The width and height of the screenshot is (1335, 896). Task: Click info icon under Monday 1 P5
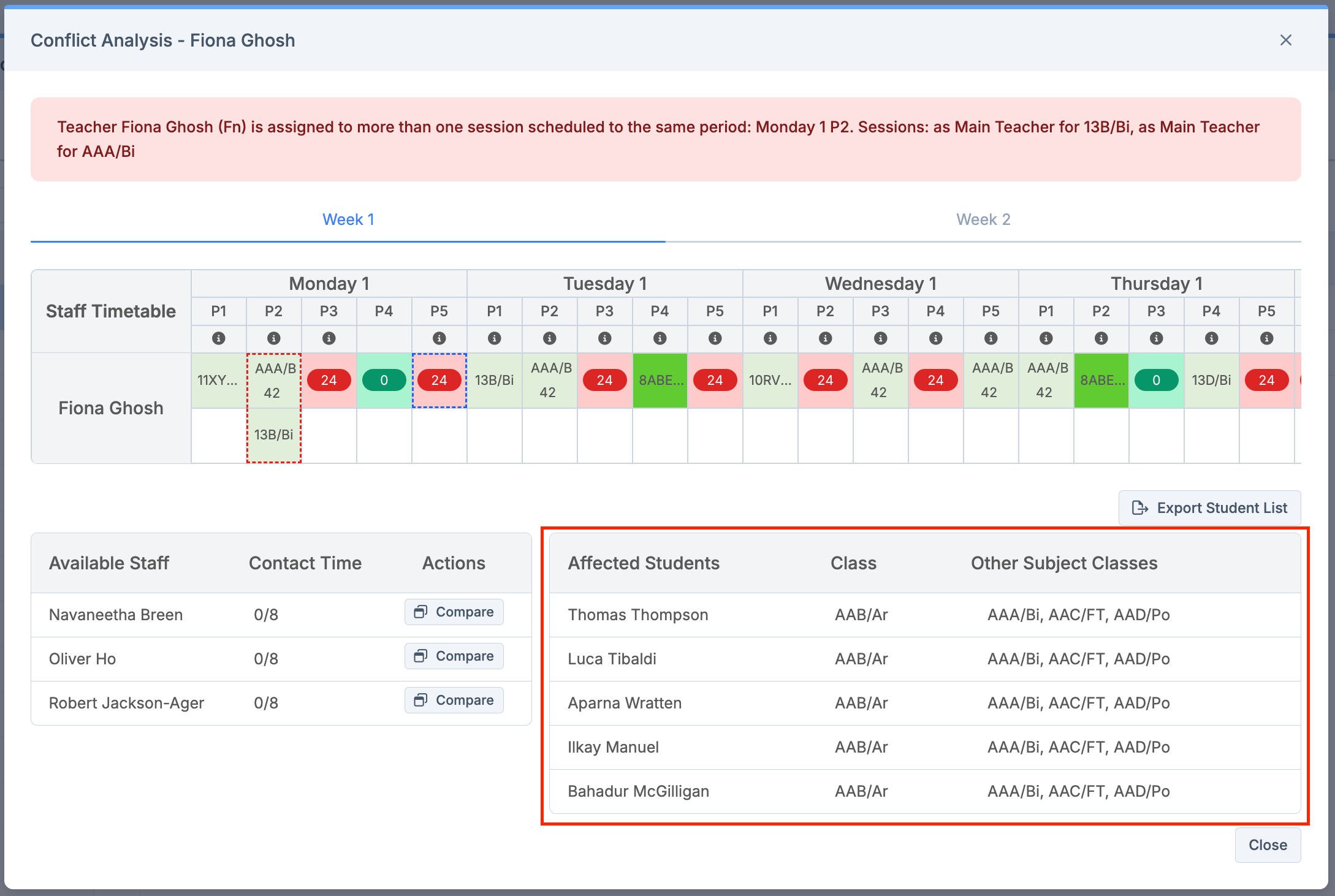[x=439, y=338]
